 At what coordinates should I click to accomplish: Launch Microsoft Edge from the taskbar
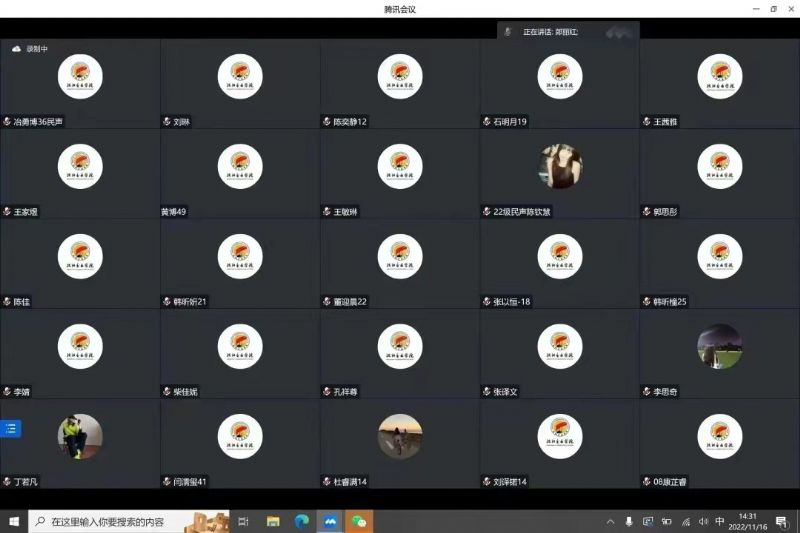tap(301, 522)
